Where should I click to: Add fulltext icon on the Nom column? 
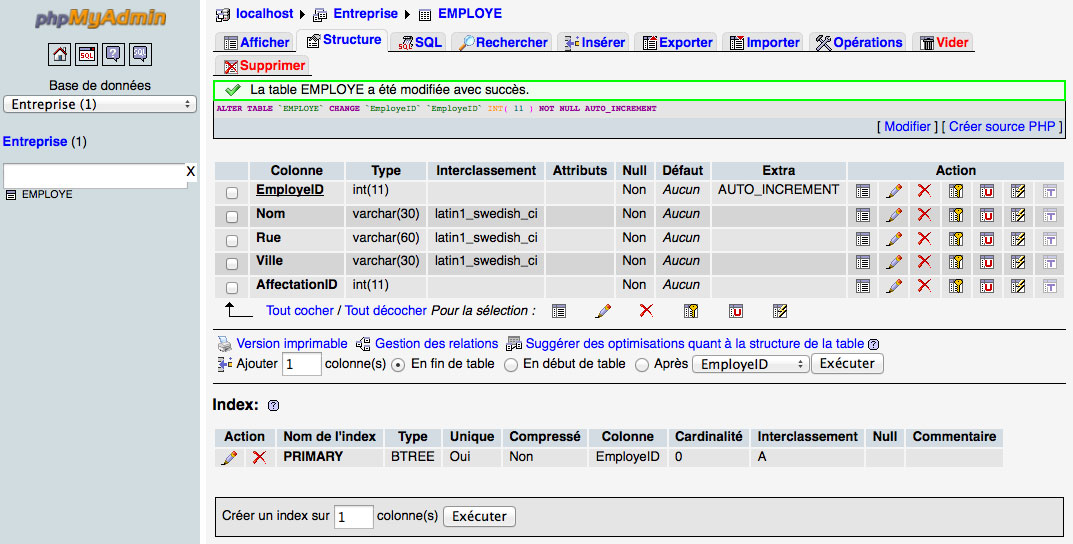pyautogui.click(x=1050, y=215)
